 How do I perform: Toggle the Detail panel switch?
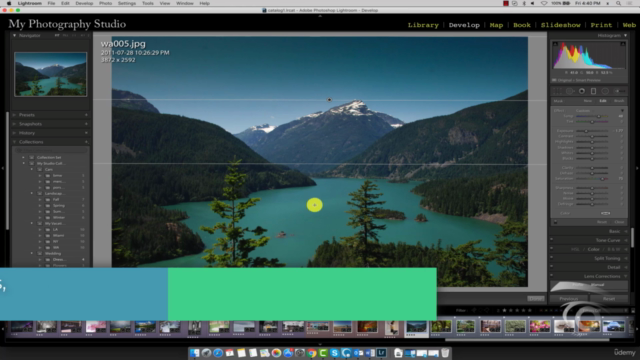click(551, 267)
